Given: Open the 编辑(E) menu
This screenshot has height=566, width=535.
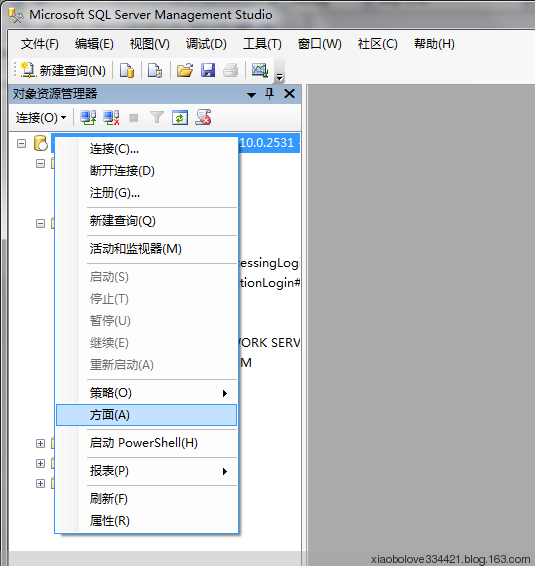Looking at the screenshot, I should [94, 44].
